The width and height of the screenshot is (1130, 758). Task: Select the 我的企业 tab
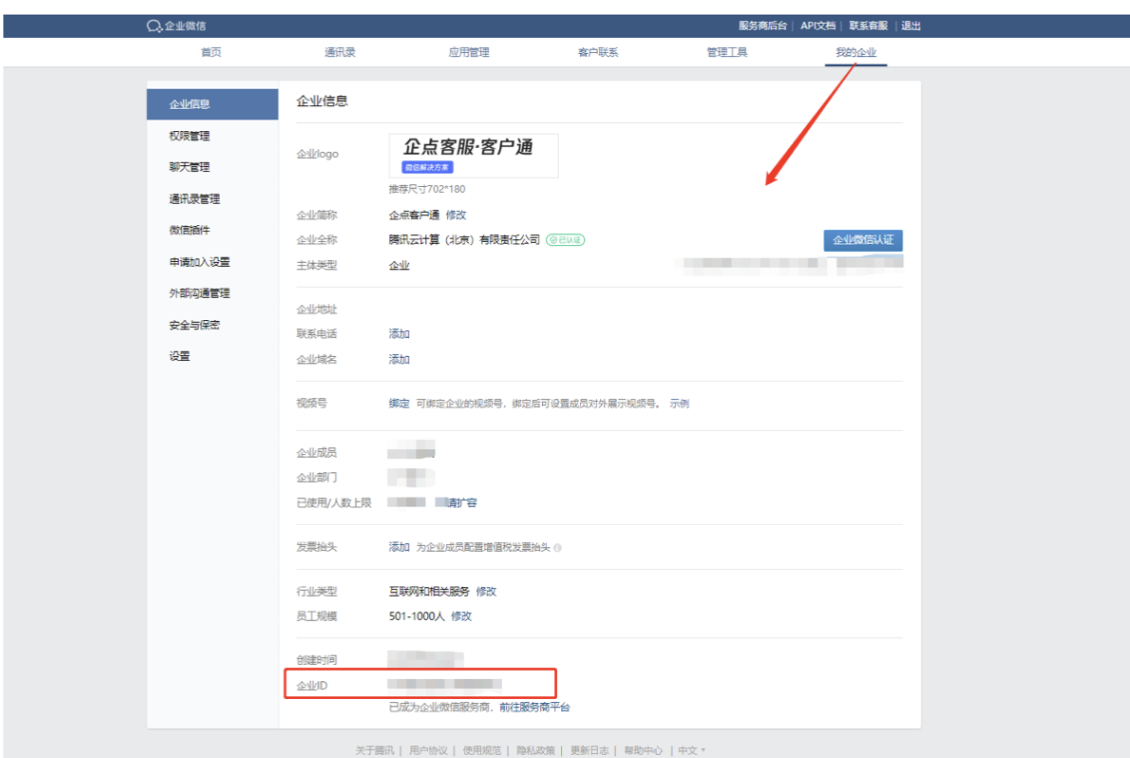[x=855, y=53]
